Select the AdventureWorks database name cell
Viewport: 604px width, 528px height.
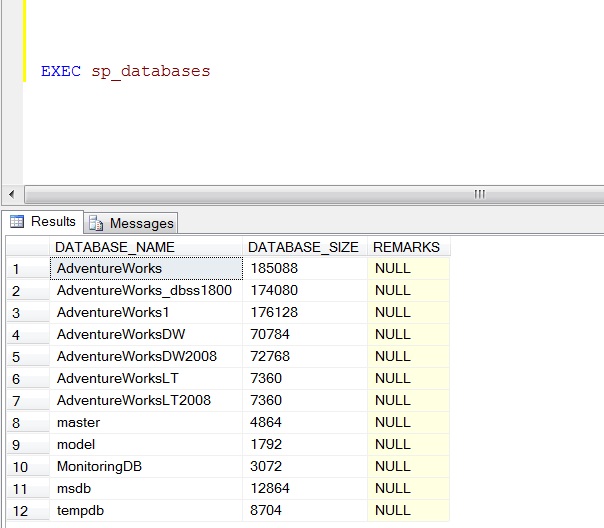tap(146, 268)
